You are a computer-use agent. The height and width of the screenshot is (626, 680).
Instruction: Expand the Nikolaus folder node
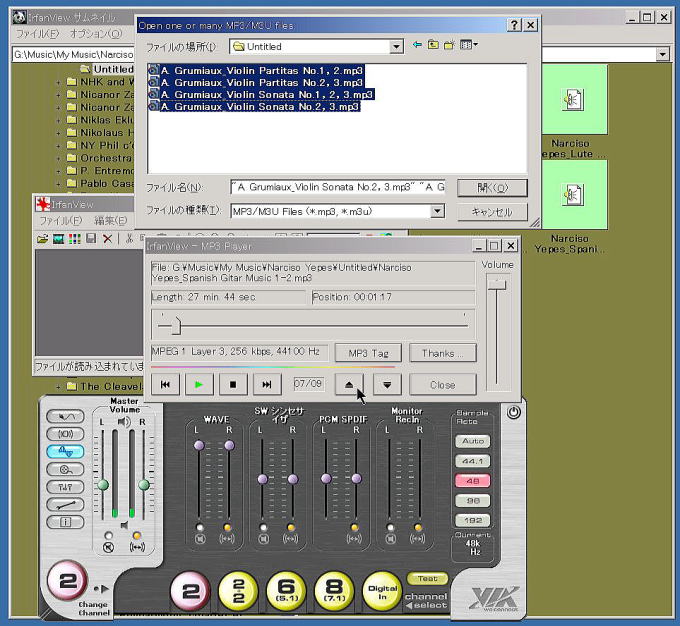click(x=58, y=133)
